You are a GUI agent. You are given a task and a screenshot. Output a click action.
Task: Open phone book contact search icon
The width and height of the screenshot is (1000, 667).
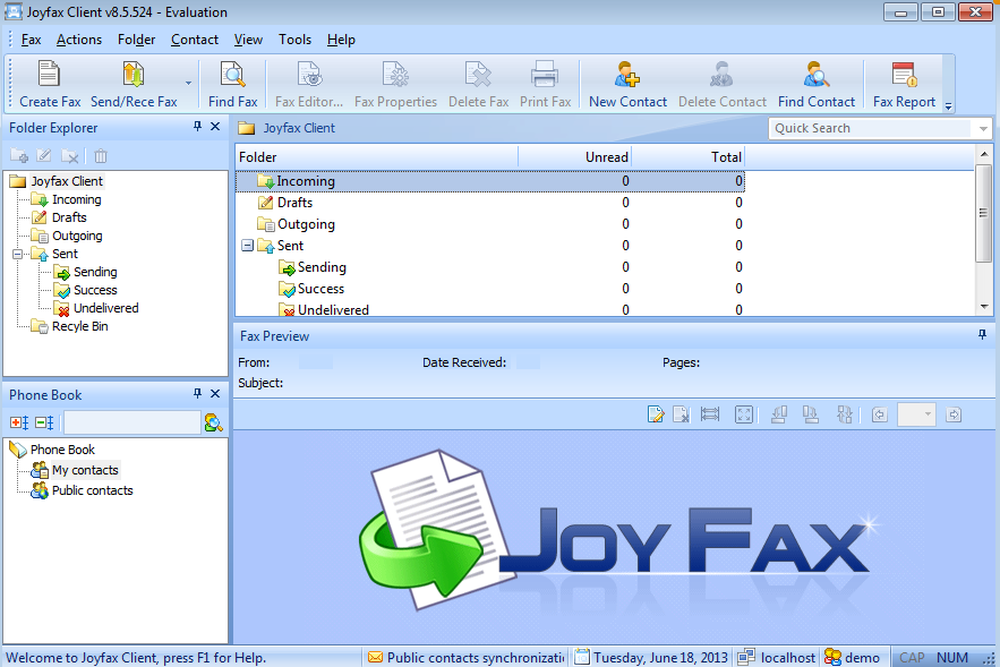click(212, 423)
